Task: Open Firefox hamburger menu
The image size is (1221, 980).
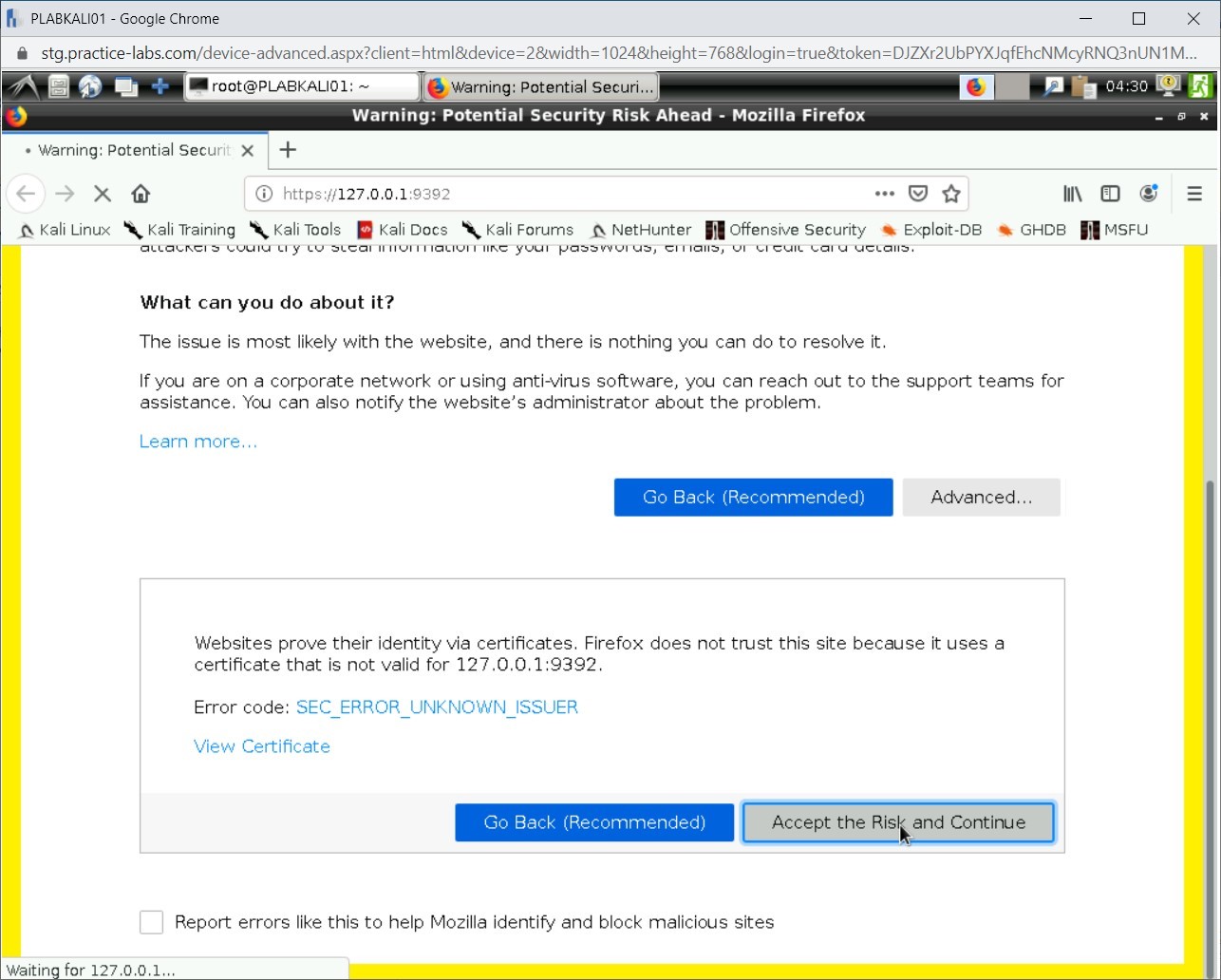Action: (x=1194, y=194)
